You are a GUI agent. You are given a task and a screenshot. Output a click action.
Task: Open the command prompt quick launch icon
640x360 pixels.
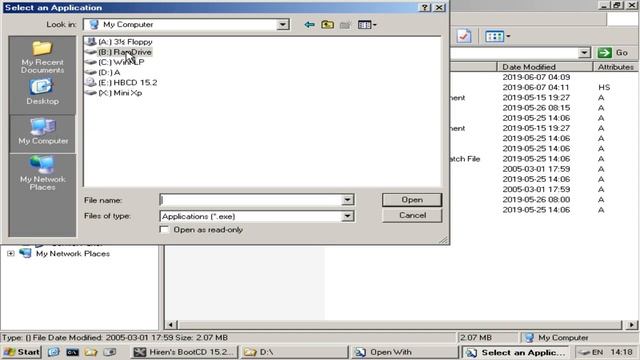72,352
